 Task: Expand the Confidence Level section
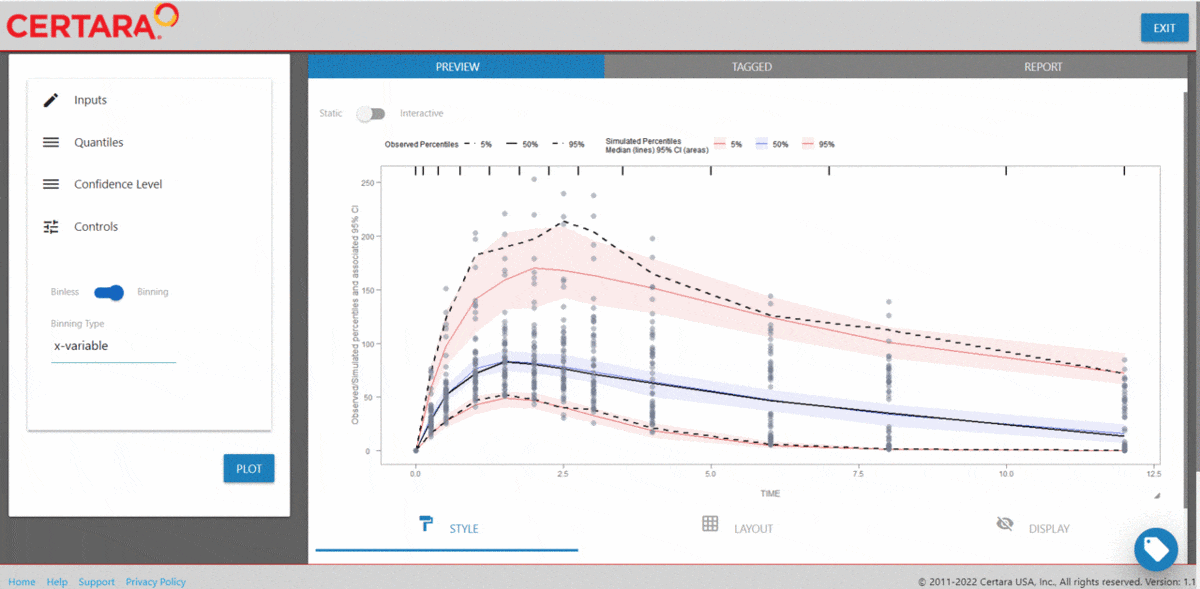tap(117, 184)
